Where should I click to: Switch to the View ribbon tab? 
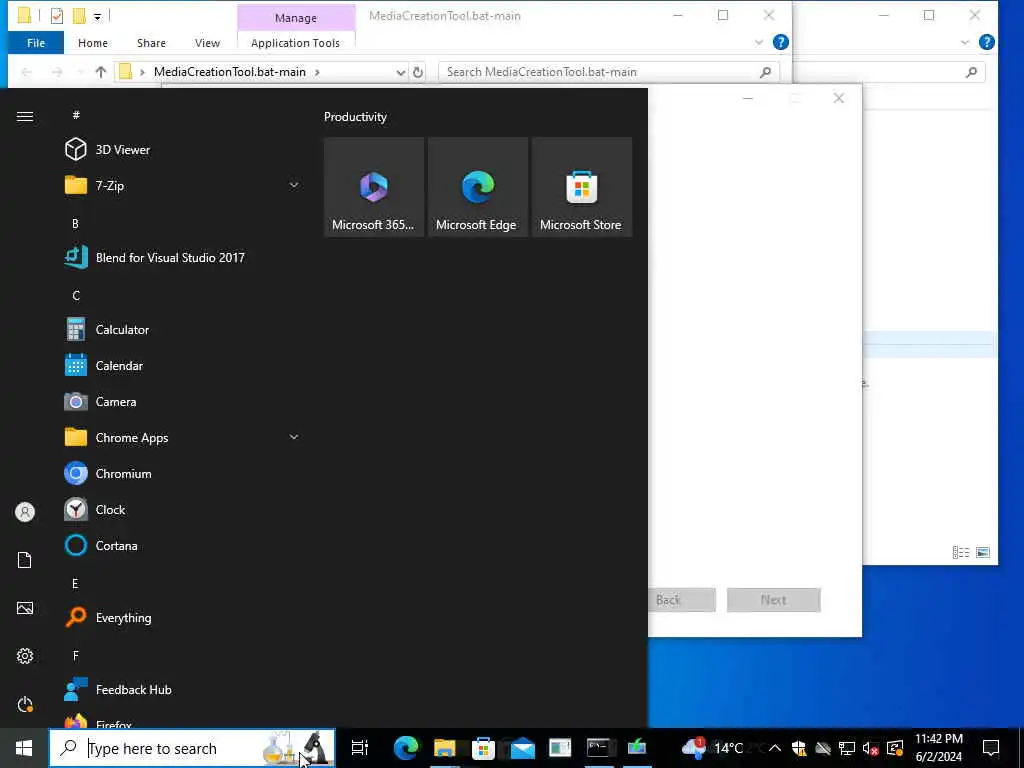(x=207, y=42)
